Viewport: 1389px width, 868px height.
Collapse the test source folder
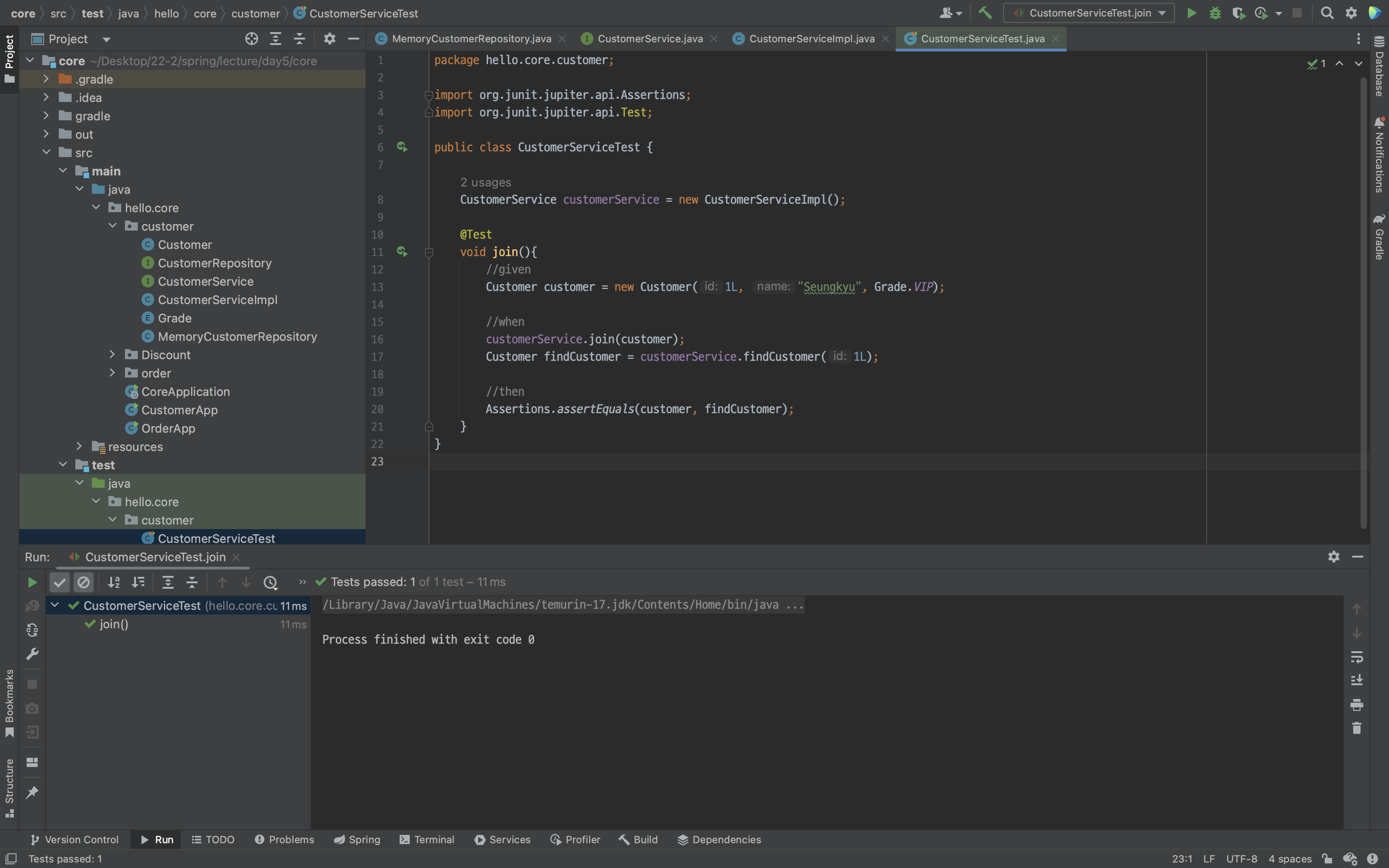pyautogui.click(x=63, y=465)
